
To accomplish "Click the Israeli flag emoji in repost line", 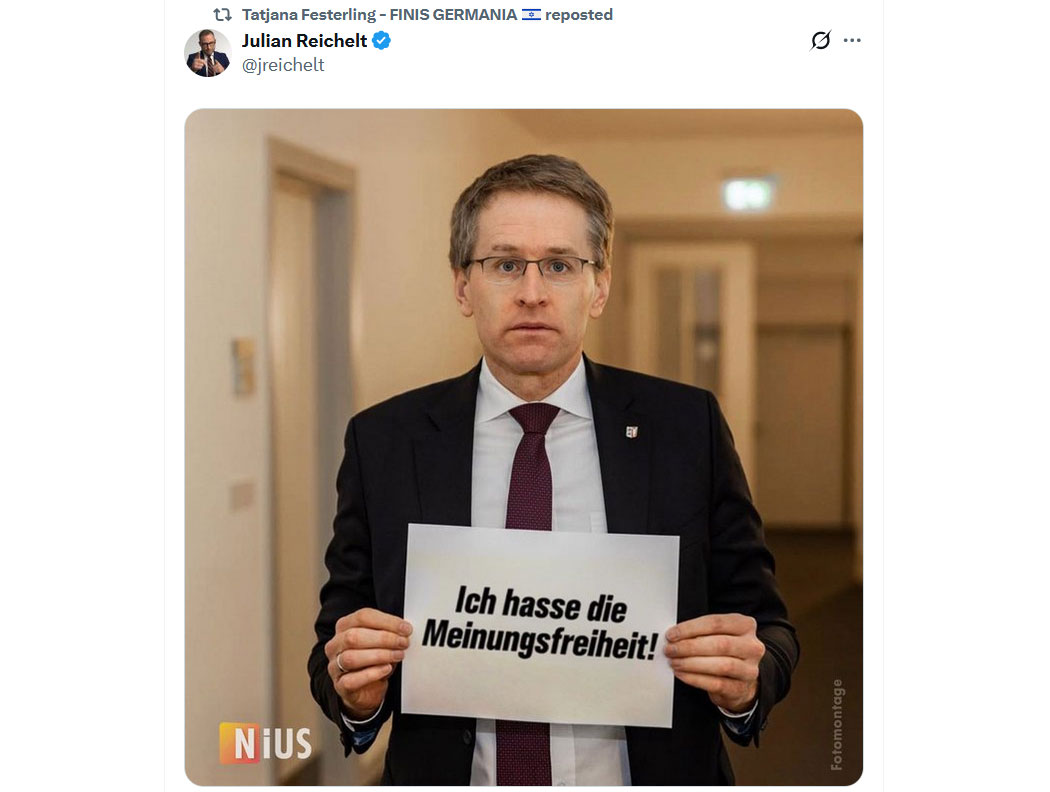I will tap(531, 15).
